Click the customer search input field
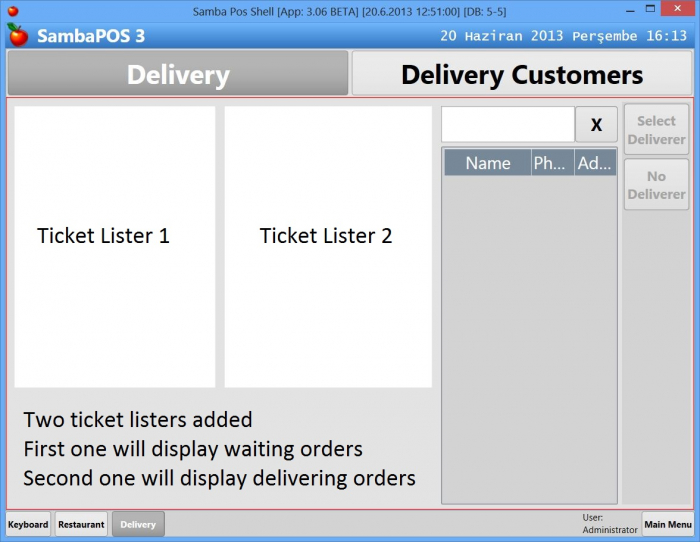Image resolution: width=700 pixels, height=542 pixels. [508, 125]
